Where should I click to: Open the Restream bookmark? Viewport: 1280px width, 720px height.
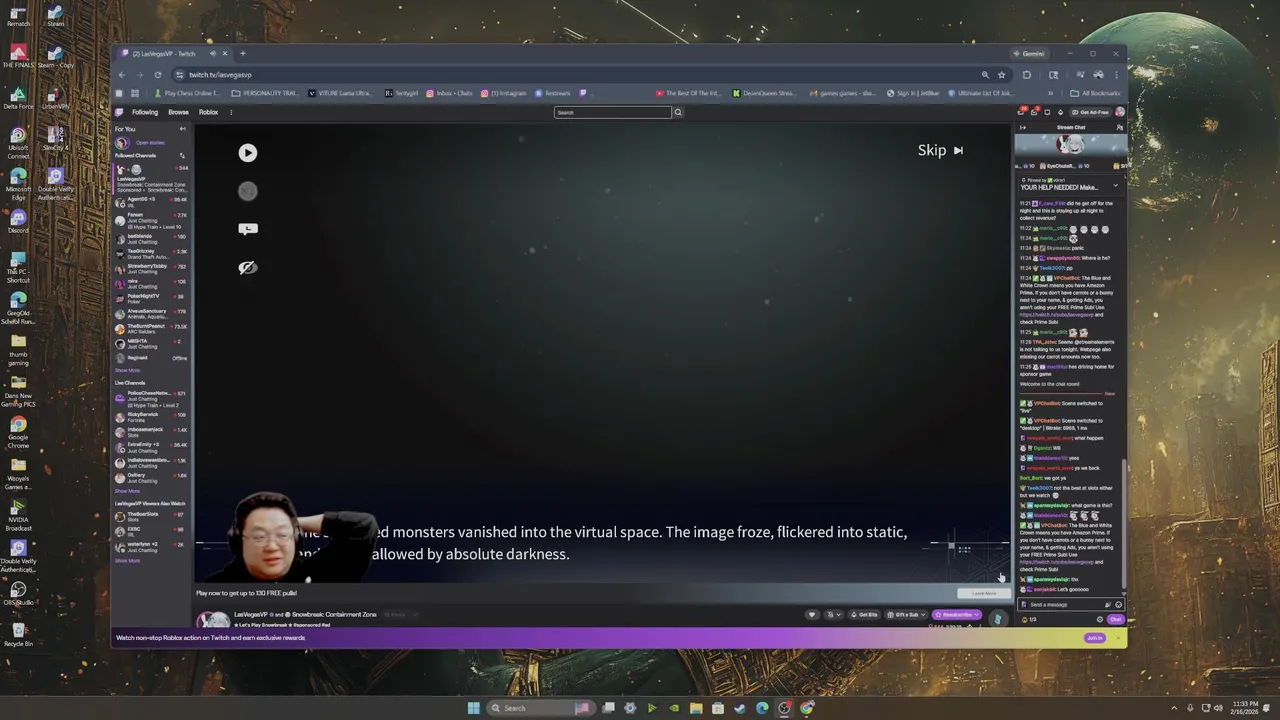click(x=553, y=93)
